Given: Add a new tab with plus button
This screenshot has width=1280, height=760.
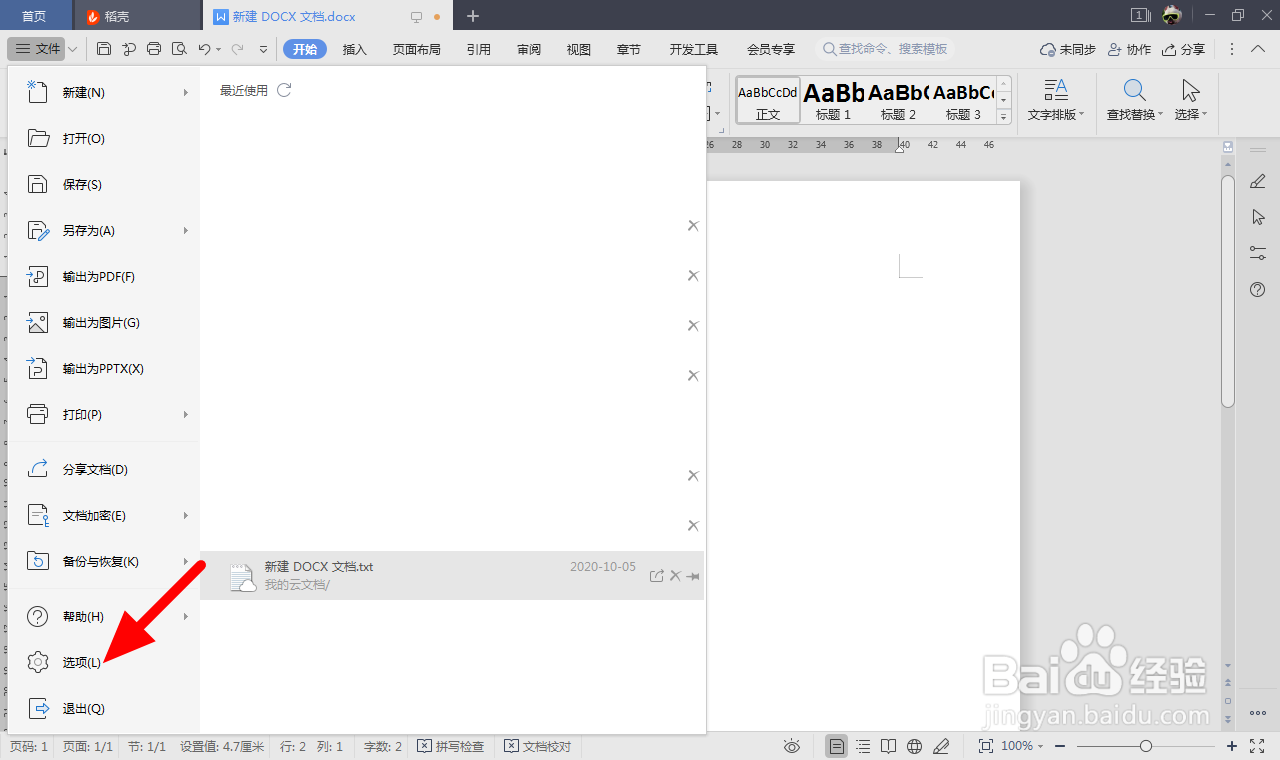Looking at the screenshot, I should pyautogui.click(x=473, y=16).
